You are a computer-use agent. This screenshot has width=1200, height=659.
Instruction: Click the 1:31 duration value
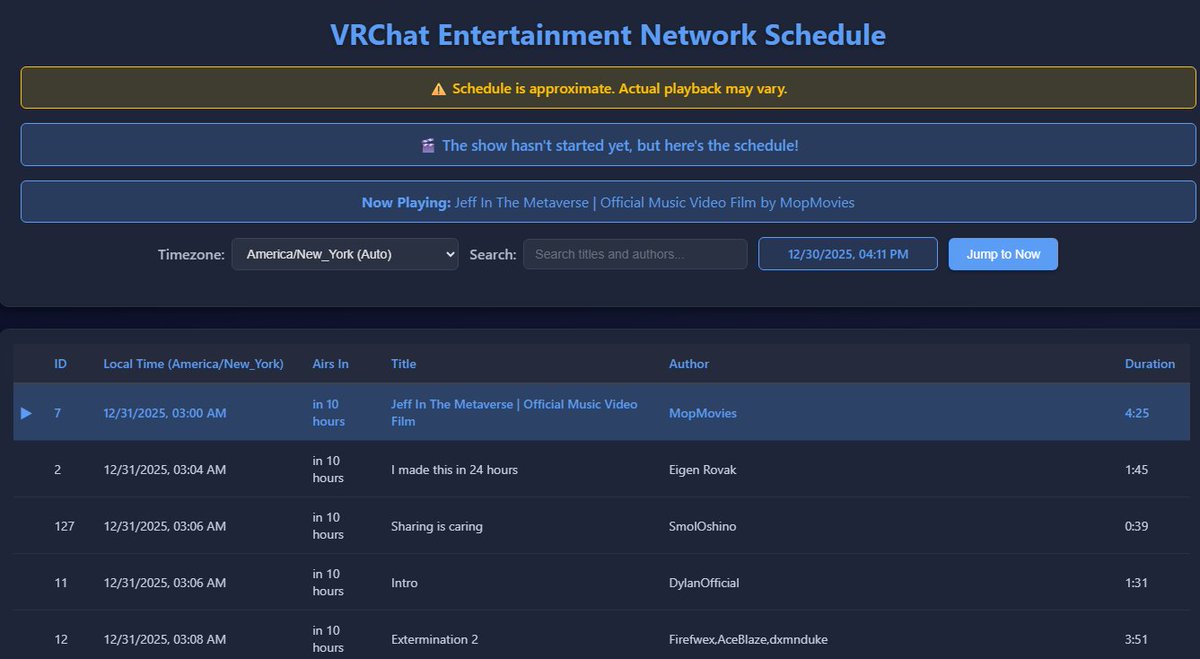pos(1137,583)
